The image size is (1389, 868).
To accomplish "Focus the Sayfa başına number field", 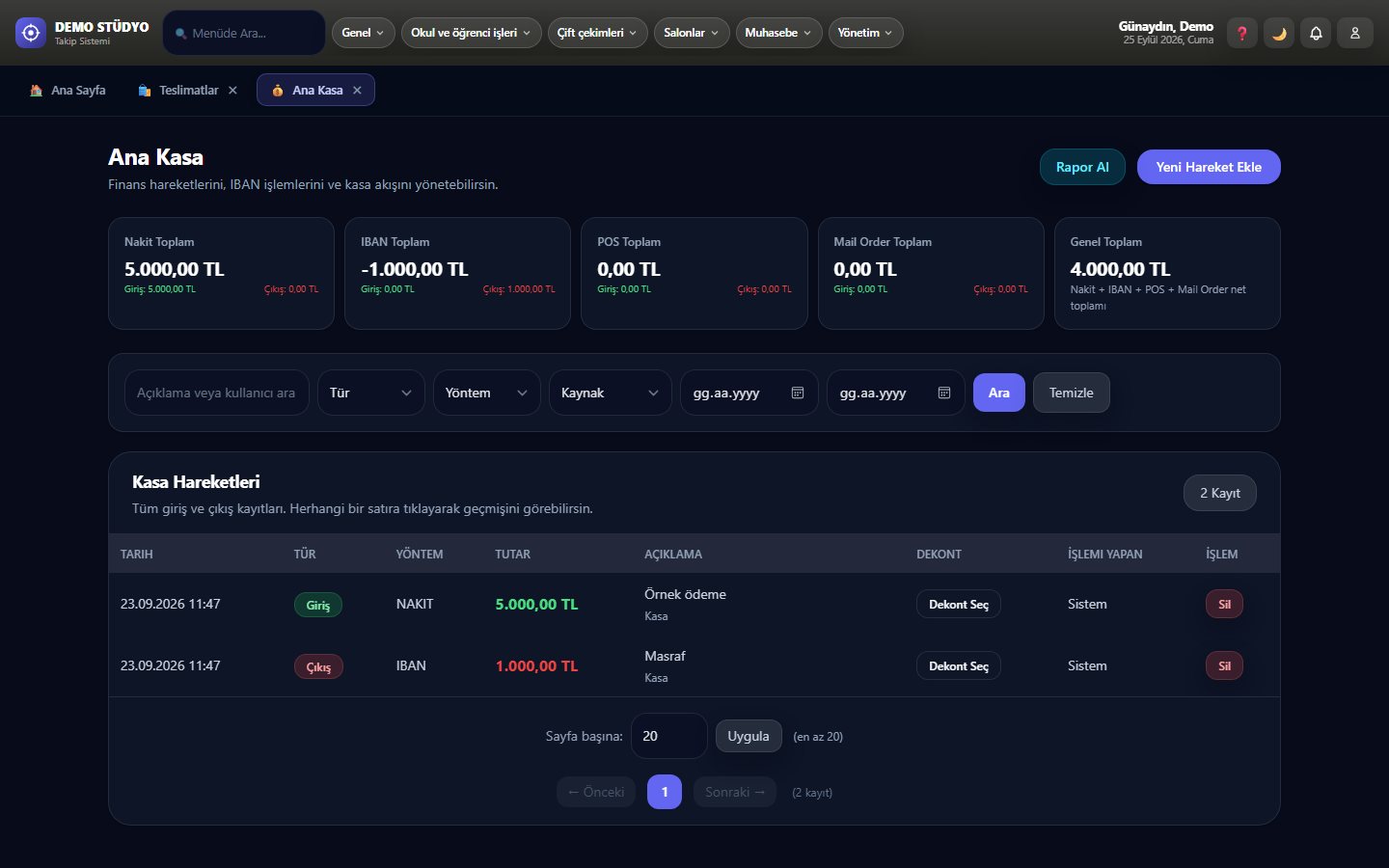I will (668, 736).
